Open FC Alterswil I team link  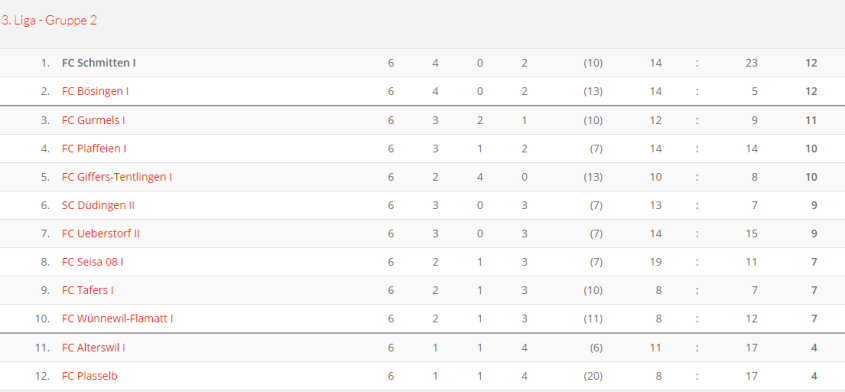94,348
